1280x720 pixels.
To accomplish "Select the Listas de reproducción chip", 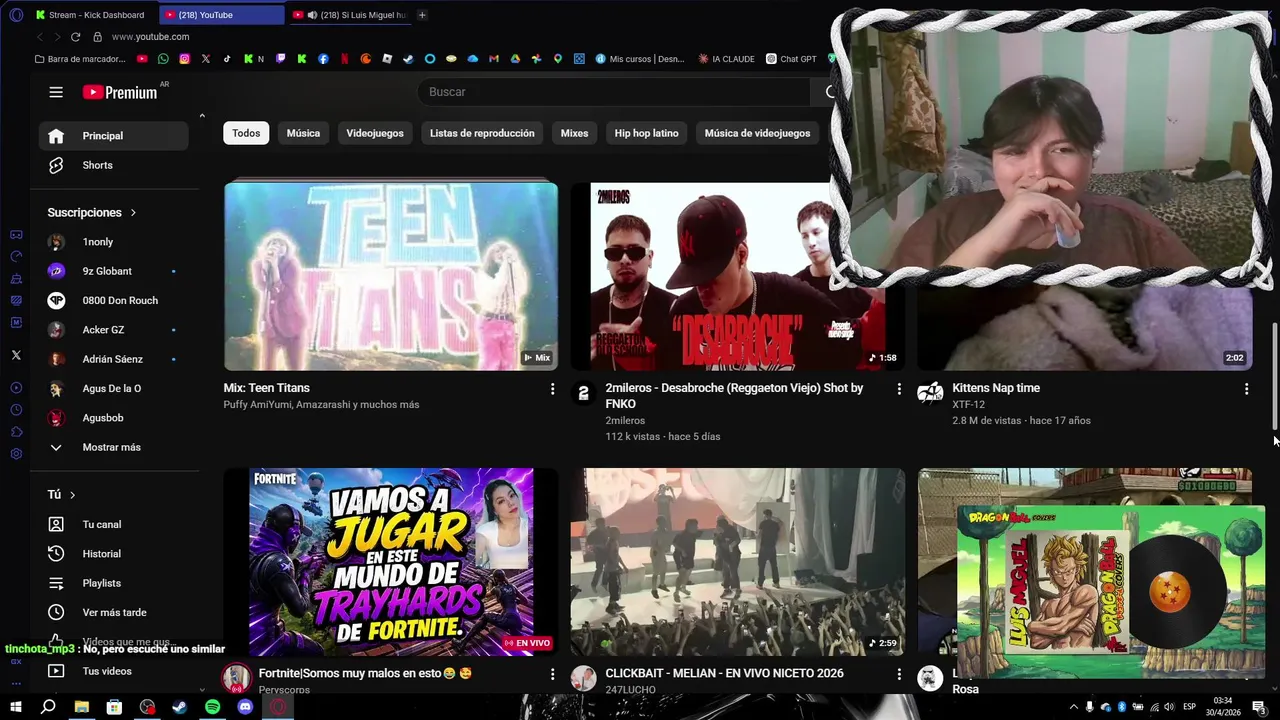I will (x=482, y=133).
